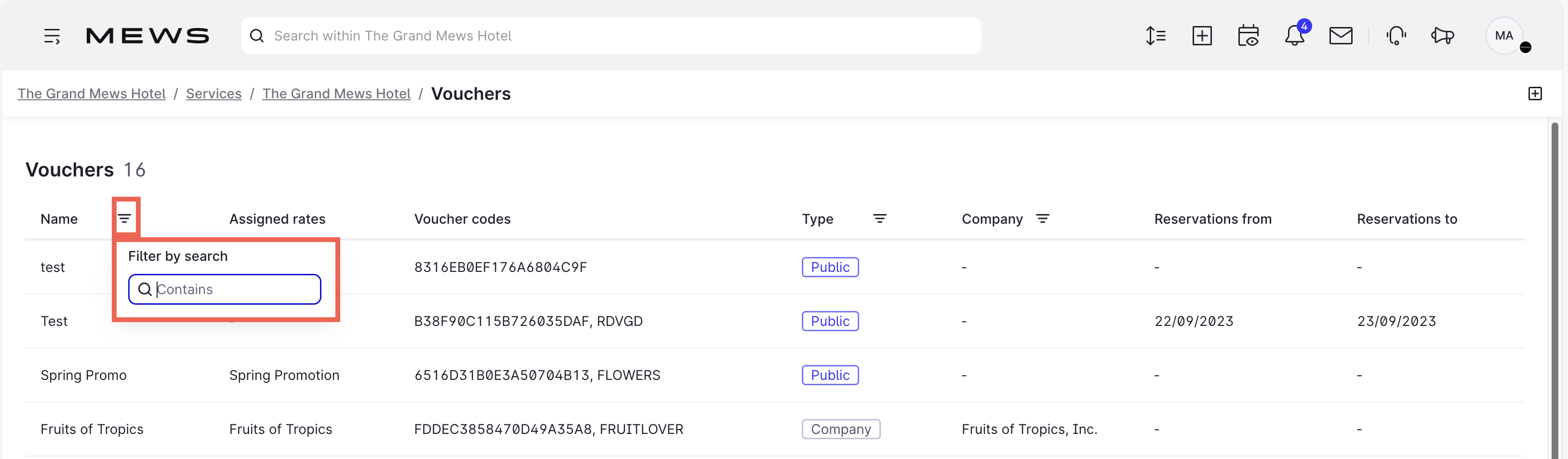The image size is (1568, 459).
Task: Open the Spring Promo voucher row
Action: [83, 375]
